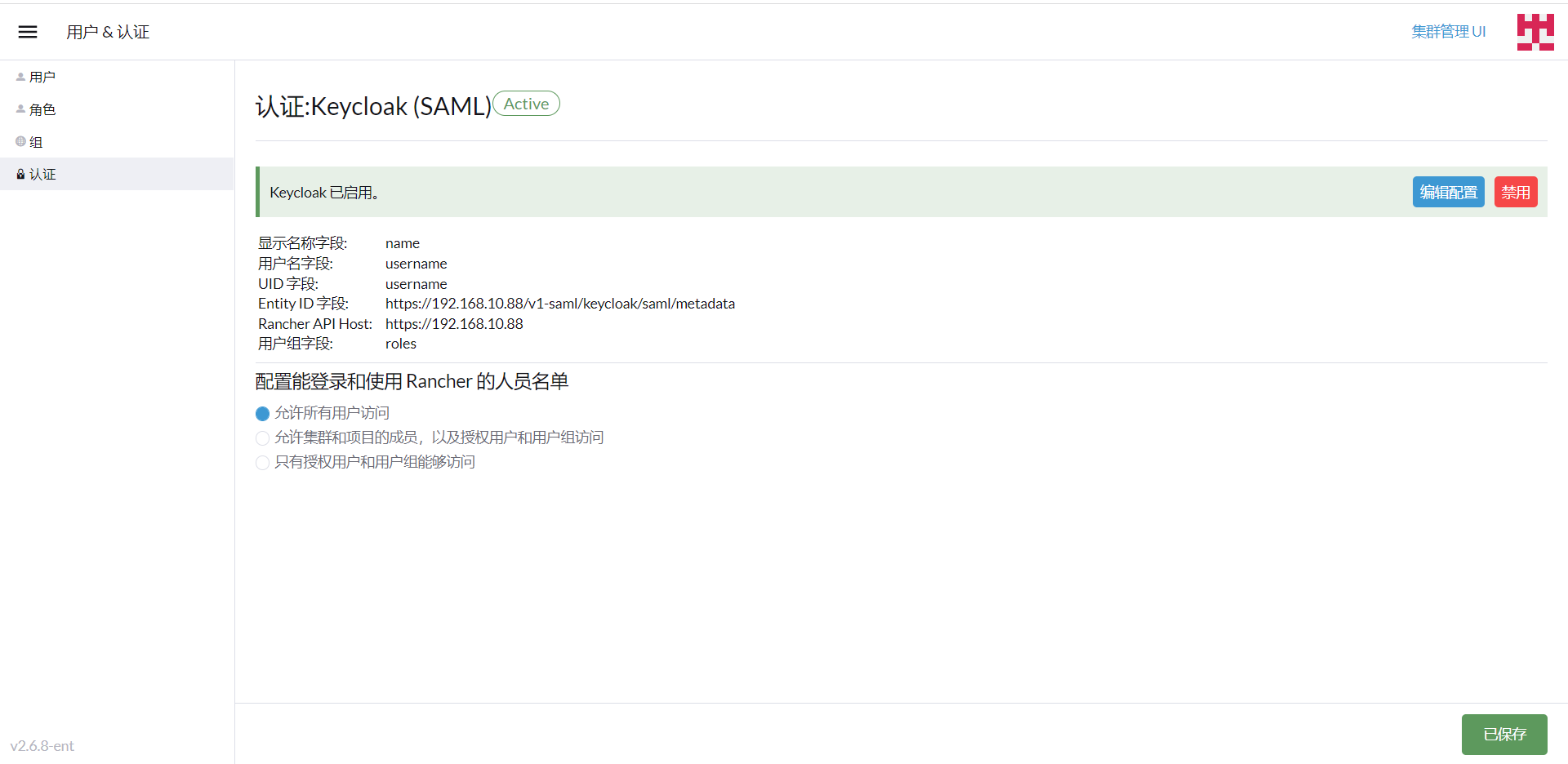Click the lock icon next to 认证
The image size is (1568, 764).
(20, 174)
